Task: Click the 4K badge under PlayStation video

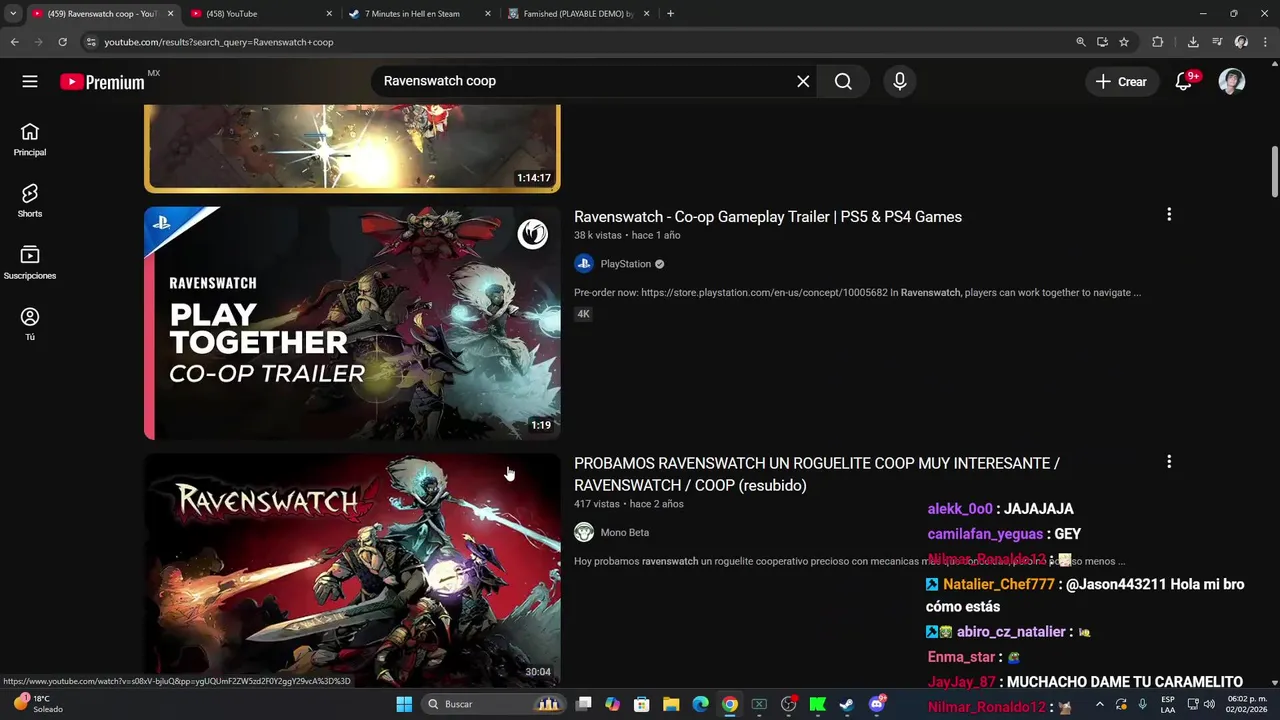Action: coord(584,314)
